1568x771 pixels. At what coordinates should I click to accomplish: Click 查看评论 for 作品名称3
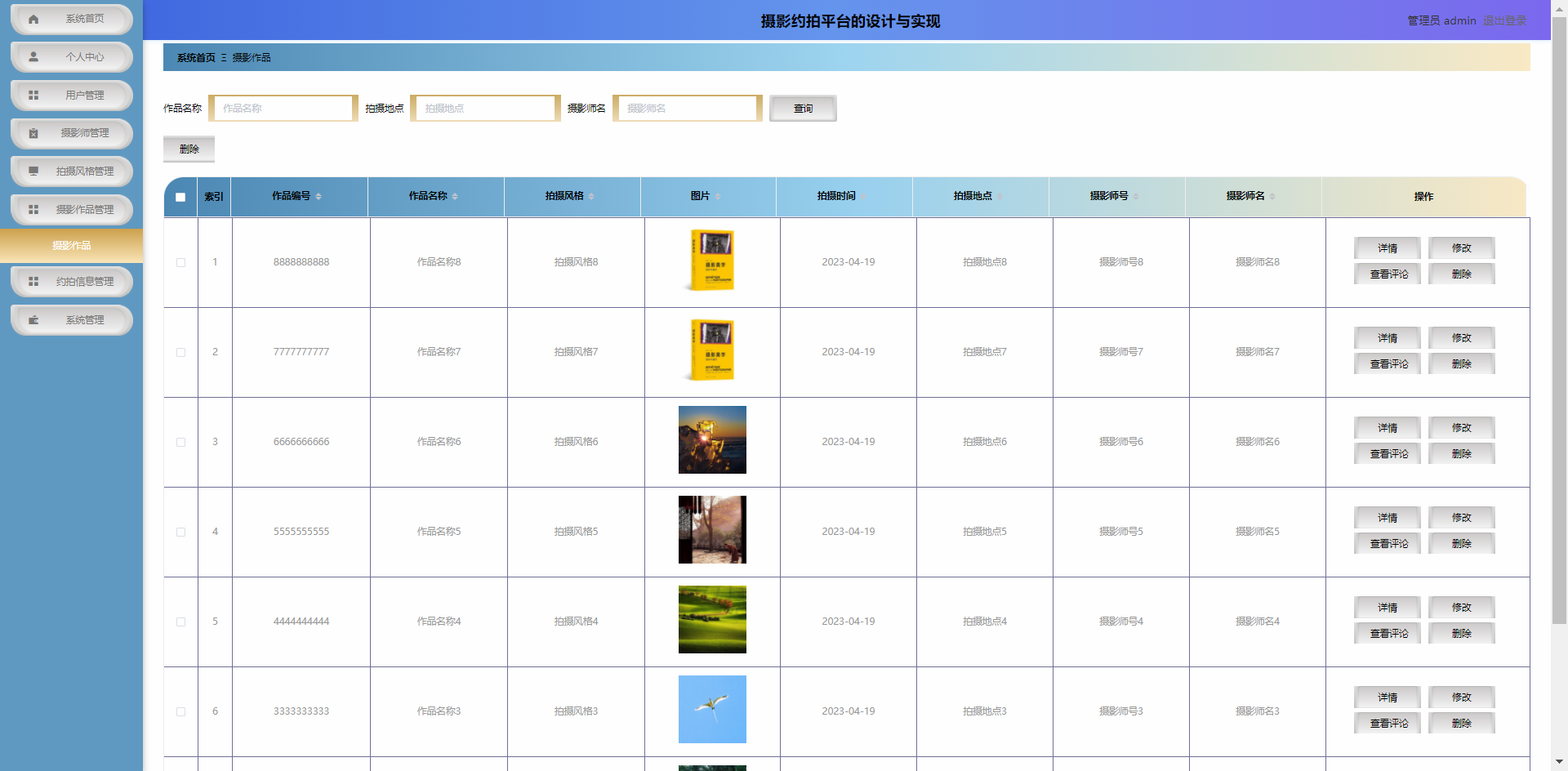click(x=1388, y=724)
